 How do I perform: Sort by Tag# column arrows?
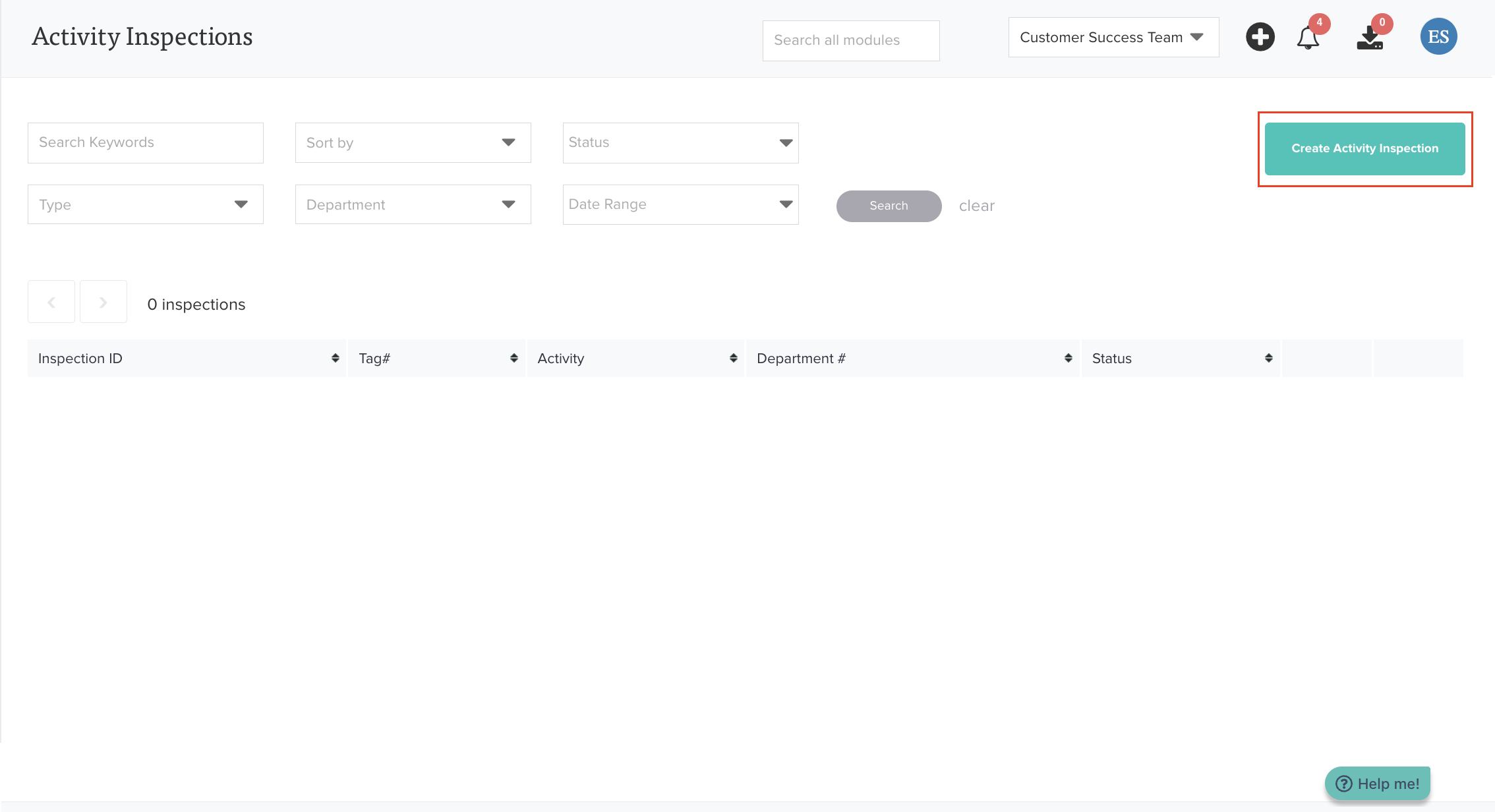coord(514,358)
